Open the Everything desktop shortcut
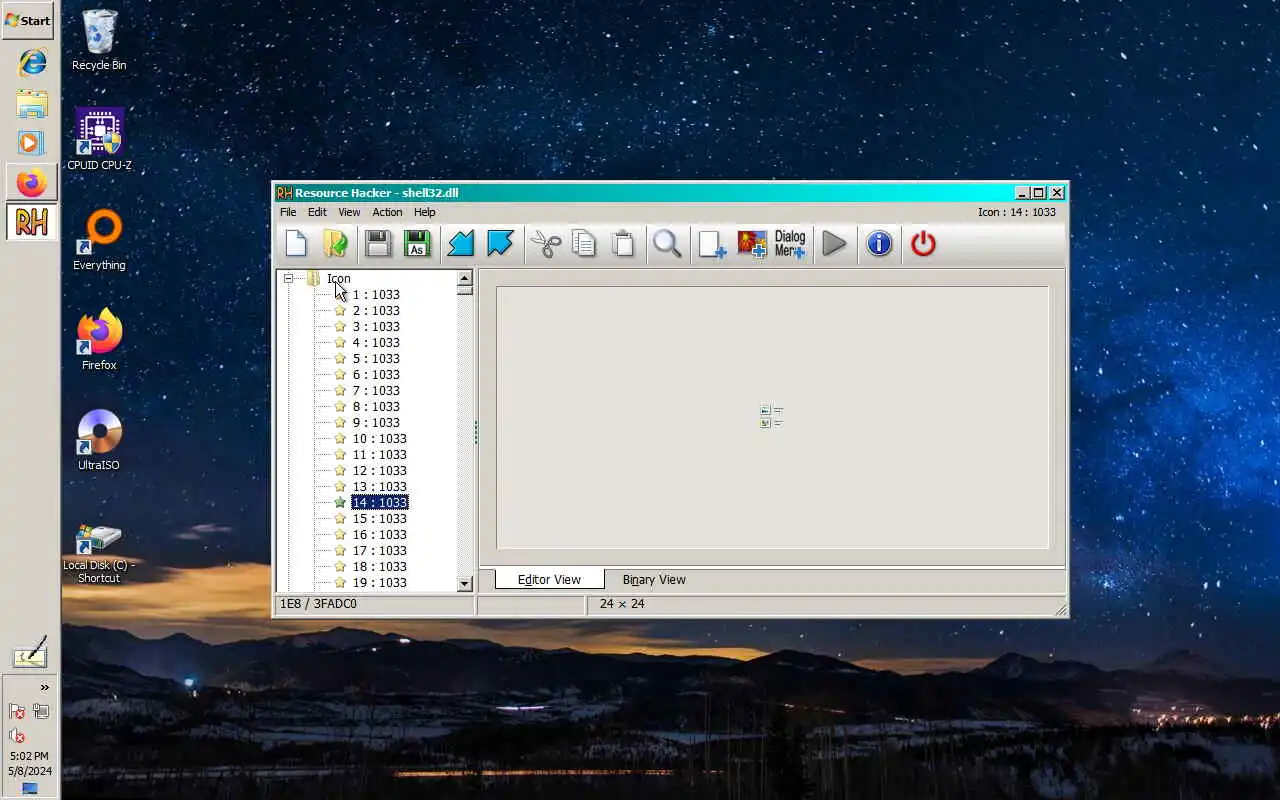Viewport: 1280px width, 800px height. coord(99,240)
